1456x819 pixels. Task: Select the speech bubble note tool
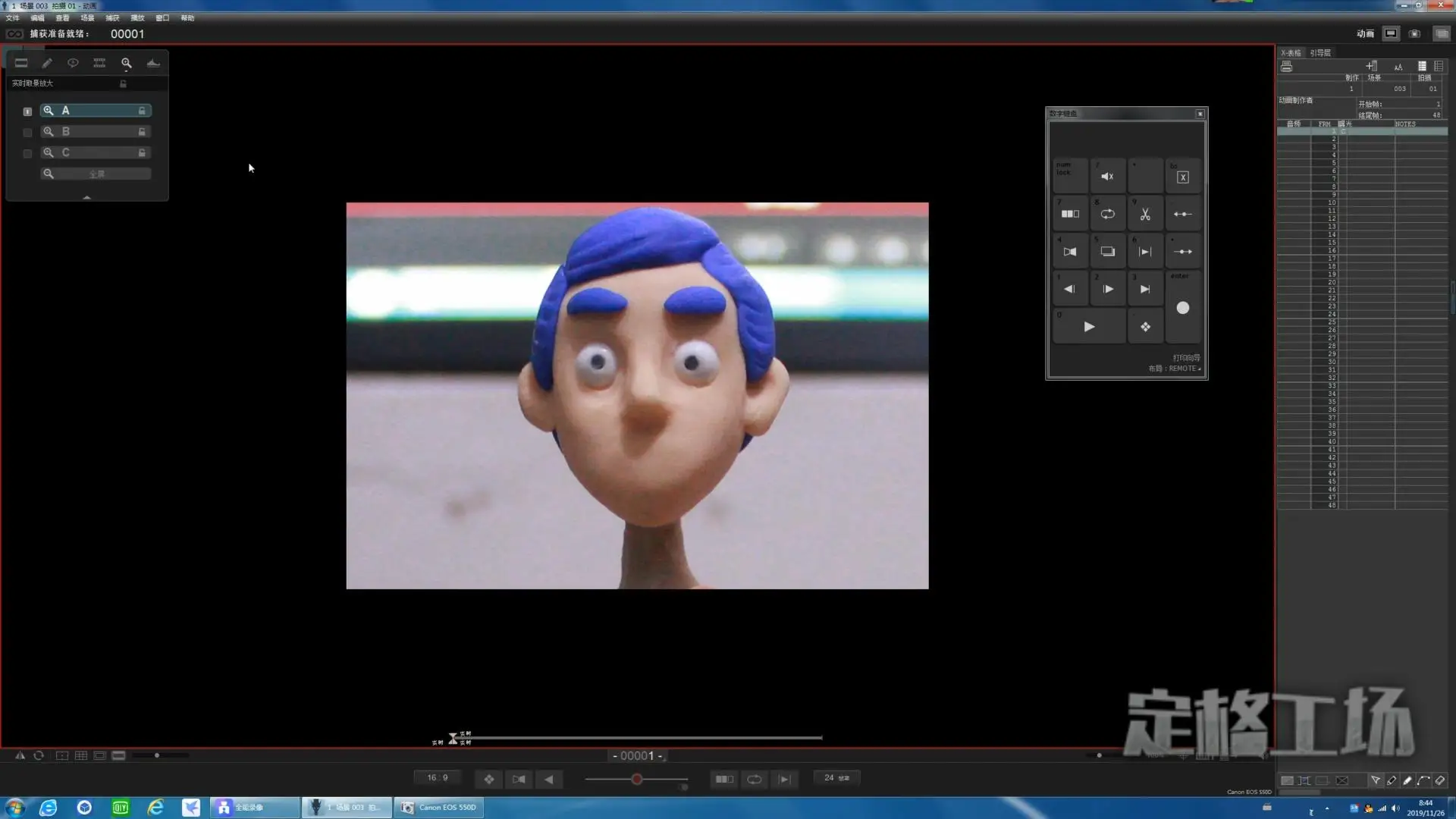point(73,63)
